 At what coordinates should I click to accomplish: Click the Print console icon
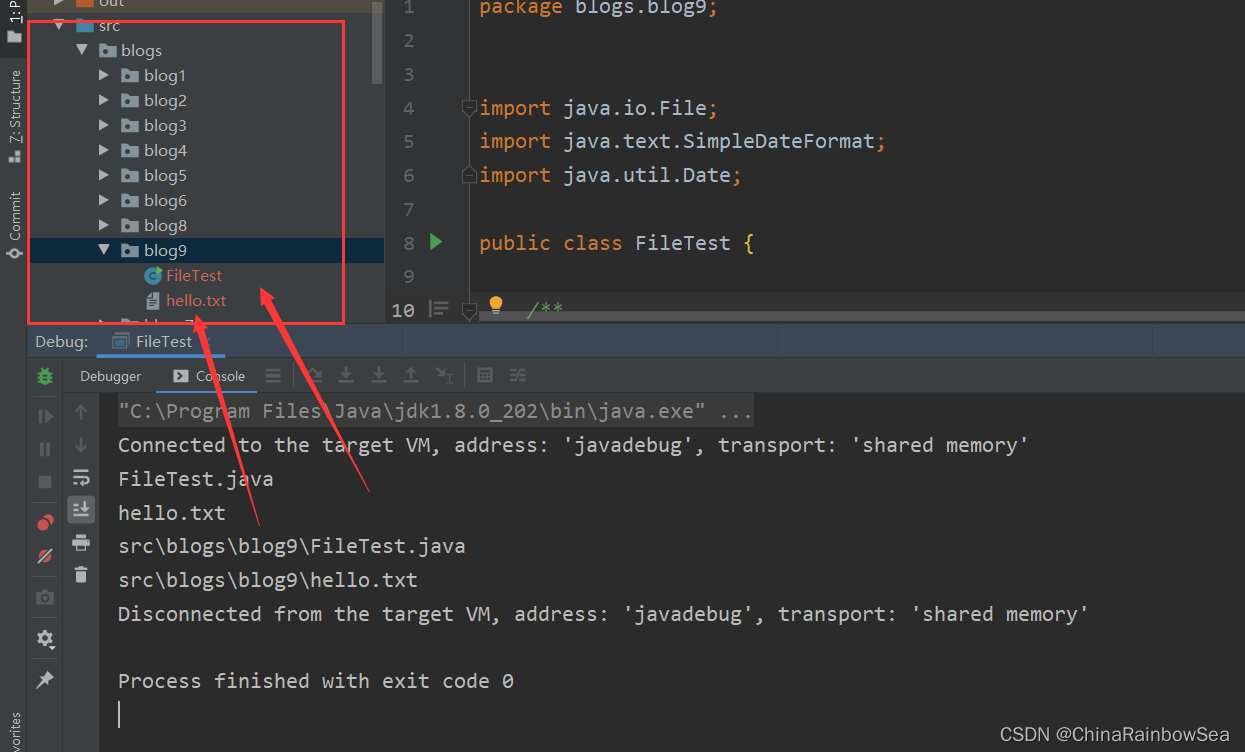(81, 543)
